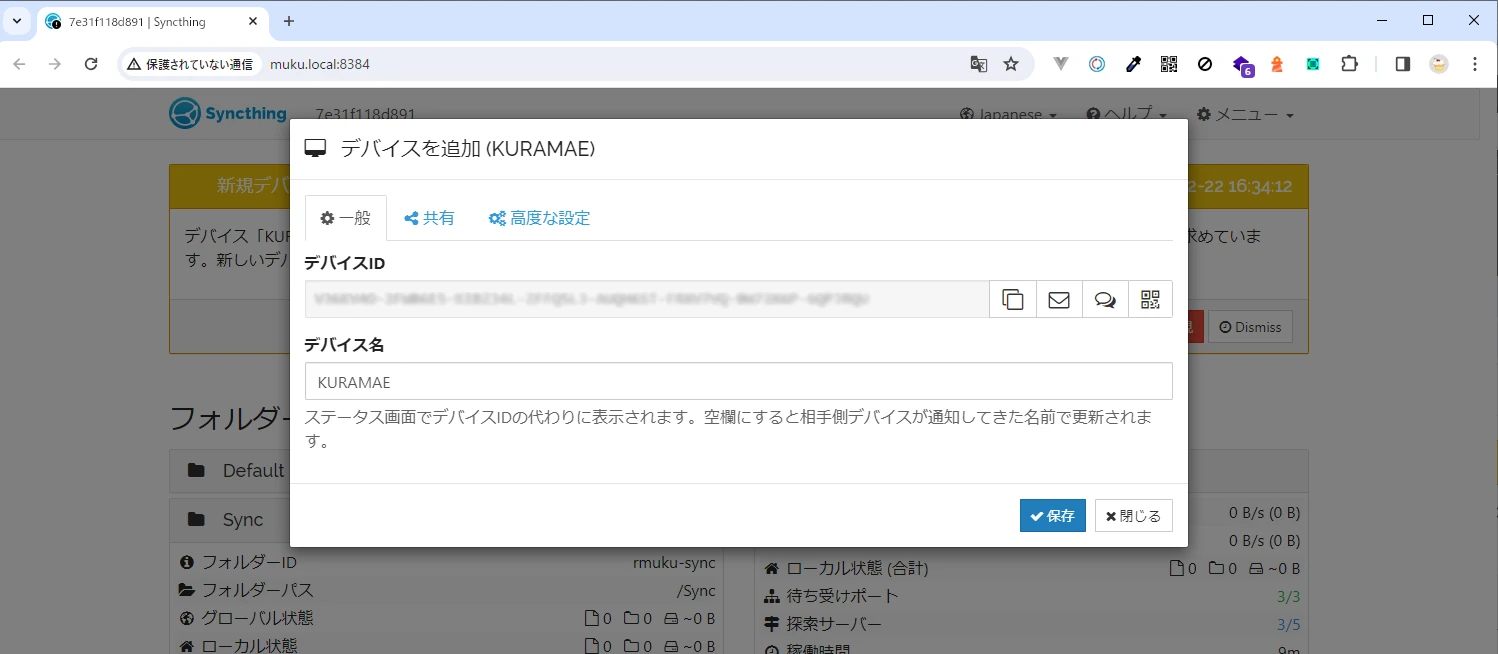Viewport: 1498px width, 654px height.
Task: Open the Google Translate page icon
Action: tap(979, 64)
